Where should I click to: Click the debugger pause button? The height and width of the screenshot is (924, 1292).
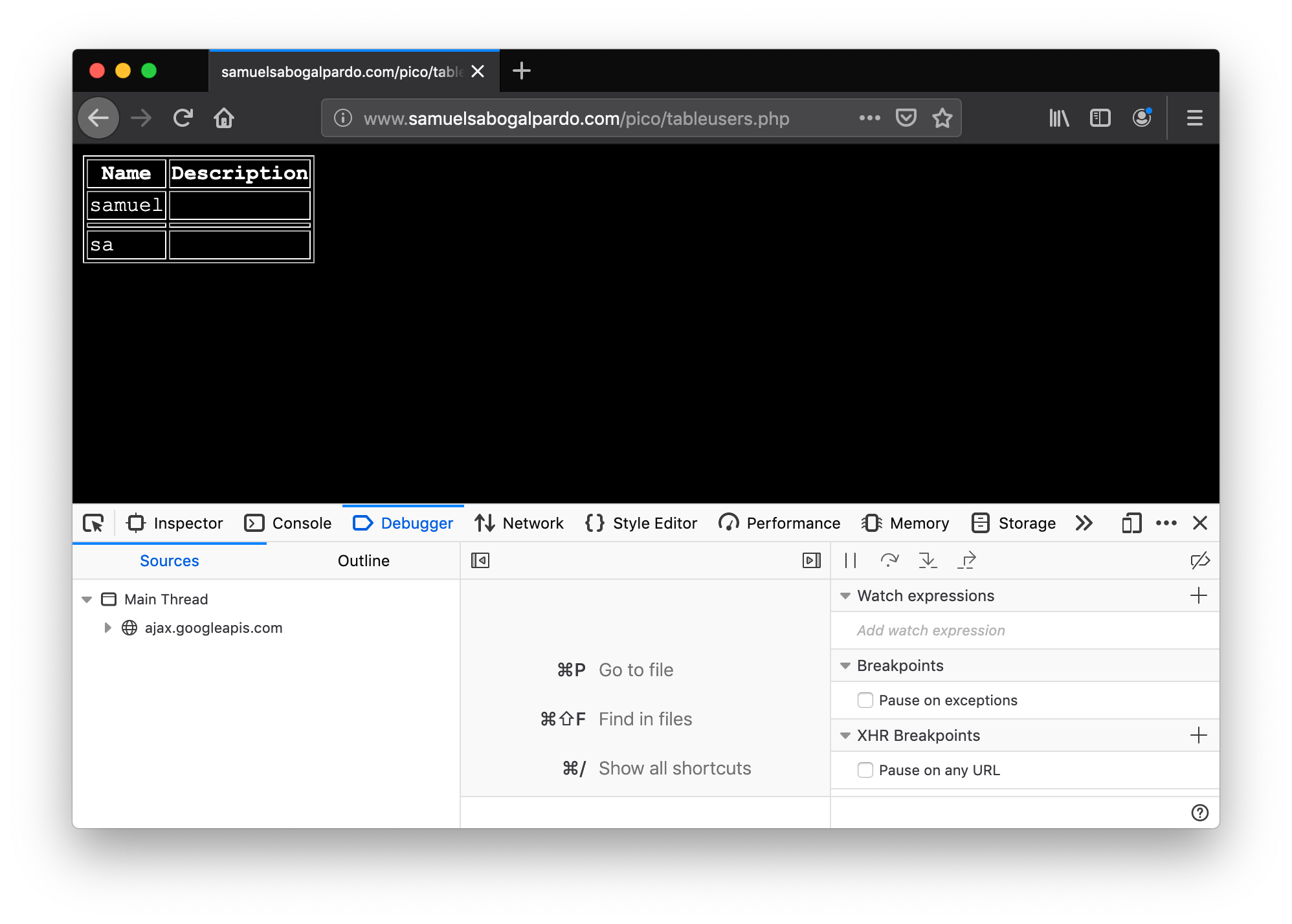point(851,560)
